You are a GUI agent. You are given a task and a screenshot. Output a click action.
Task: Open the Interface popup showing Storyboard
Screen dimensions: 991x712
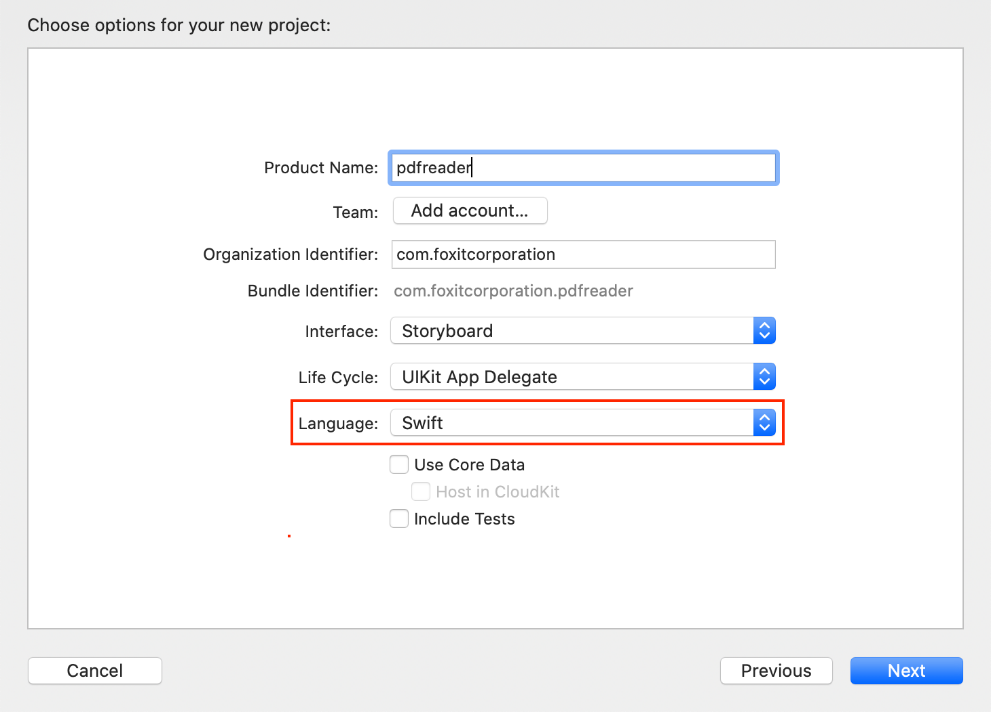coord(570,331)
